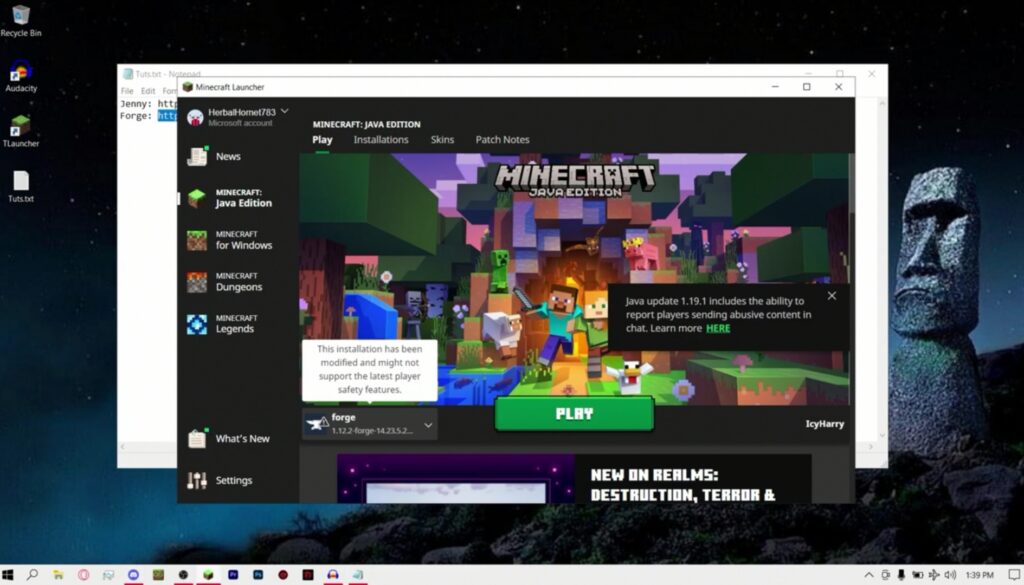Viewport: 1024px width, 585px height.
Task: Open the forge installation selector dropdown
Action: (370, 424)
